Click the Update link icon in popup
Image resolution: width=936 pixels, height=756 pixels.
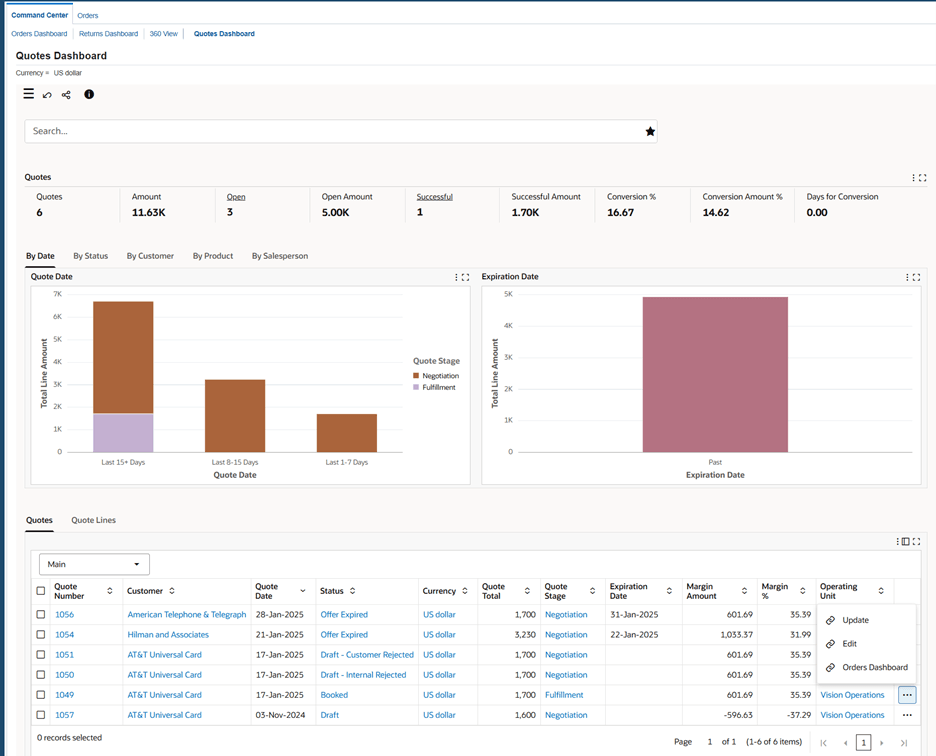pos(830,620)
